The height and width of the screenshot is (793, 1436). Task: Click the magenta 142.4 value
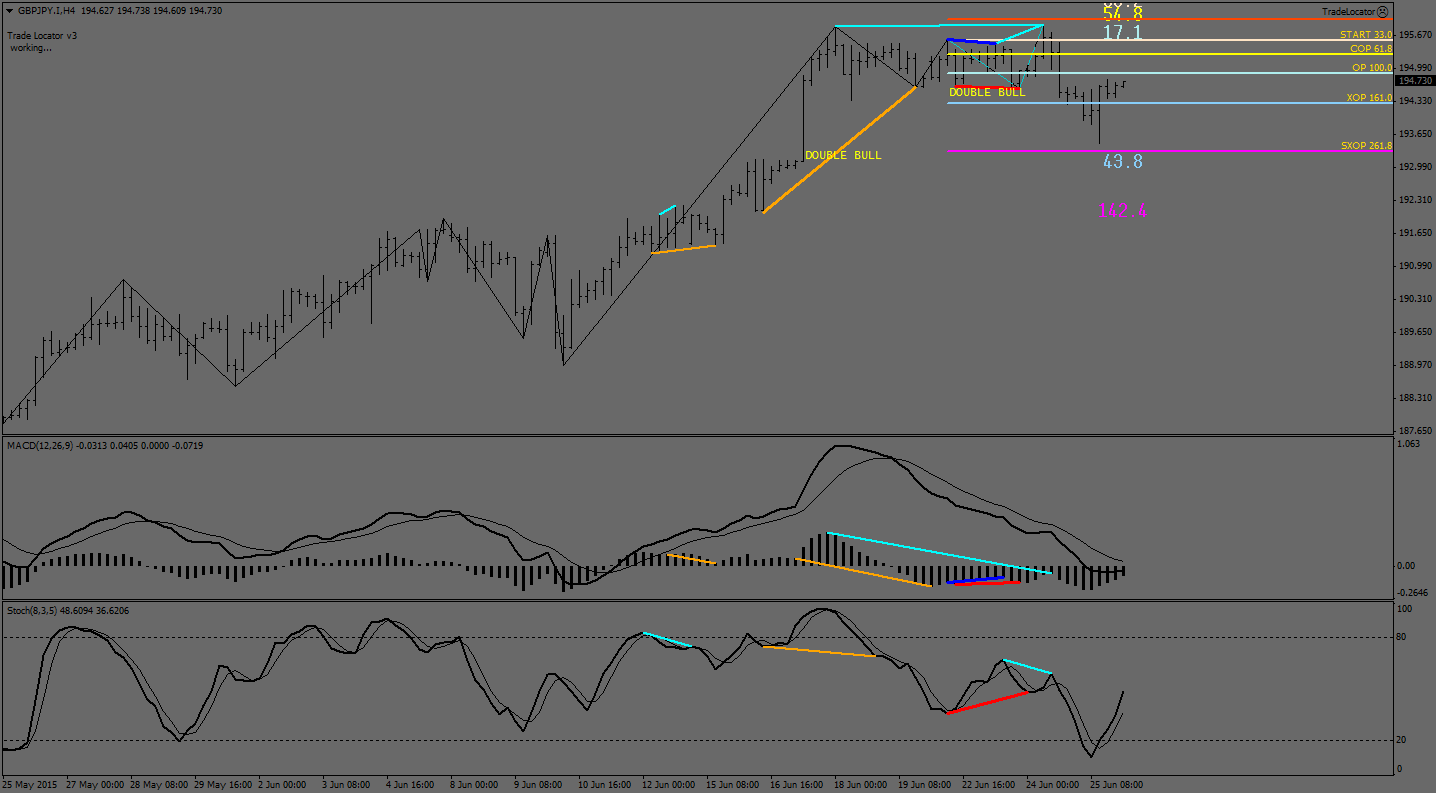[1122, 211]
